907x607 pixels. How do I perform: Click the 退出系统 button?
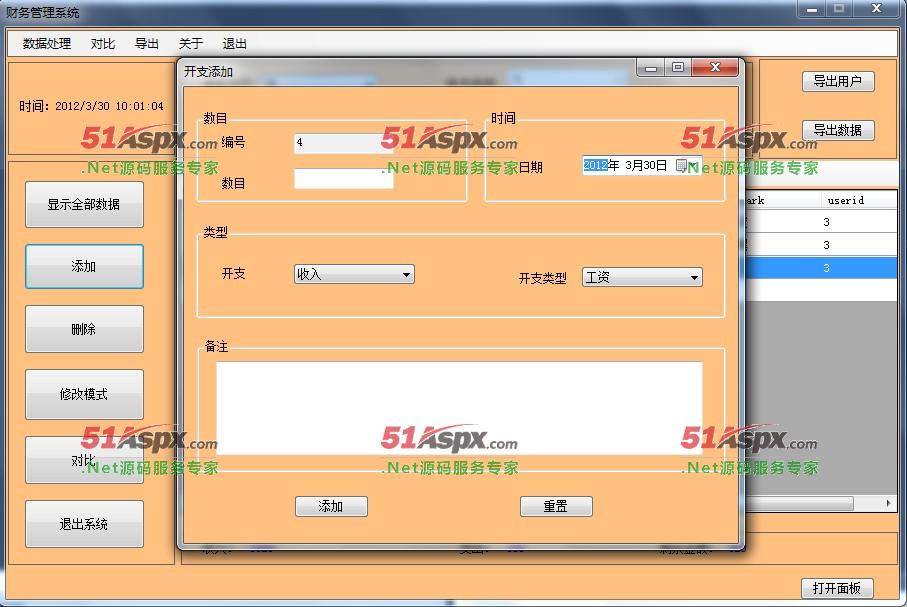click(x=84, y=524)
